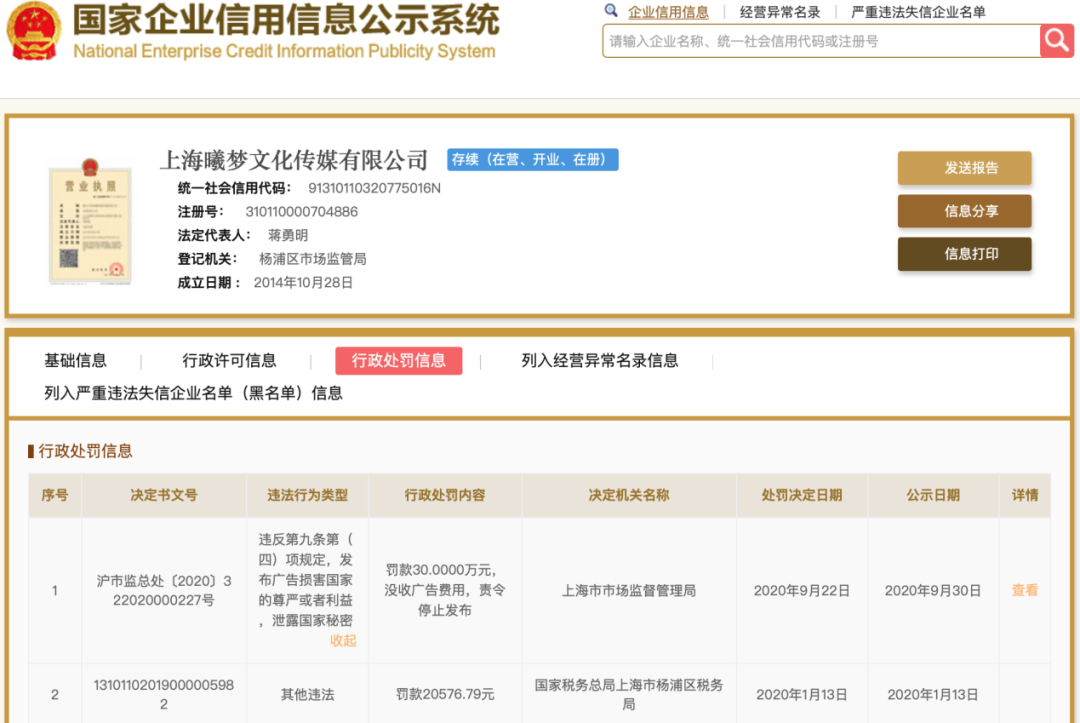1080x723 pixels.
Task: Select row 2 violation type 其他违法
Action: coord(307,694)
